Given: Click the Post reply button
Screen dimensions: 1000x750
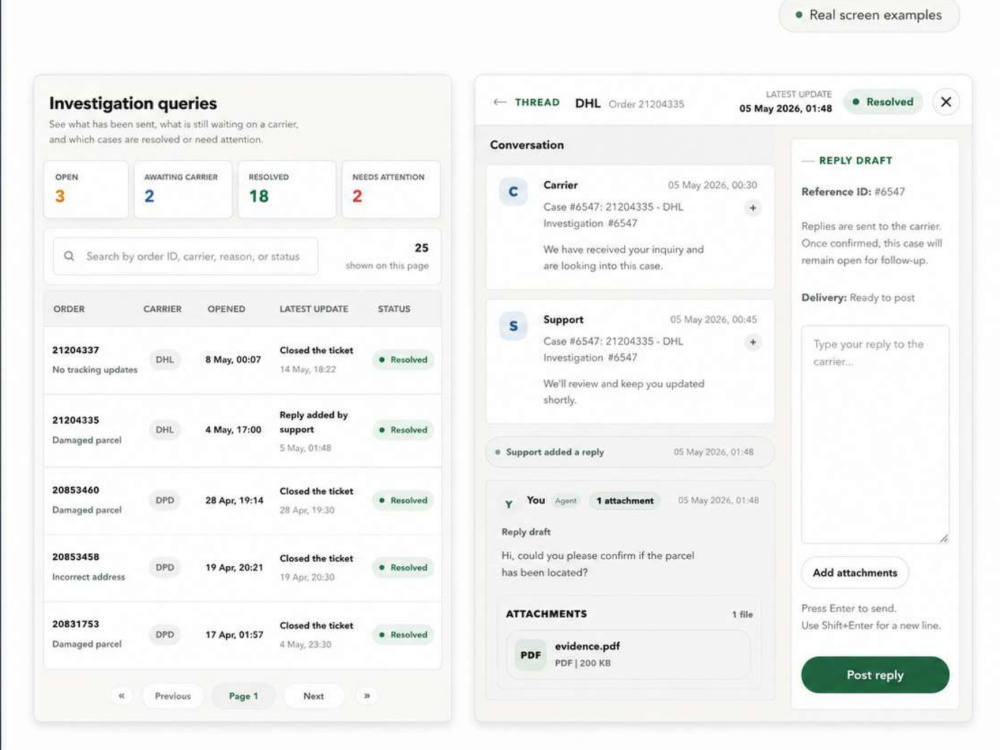Looking at the screenshot, I should [875, 675].
